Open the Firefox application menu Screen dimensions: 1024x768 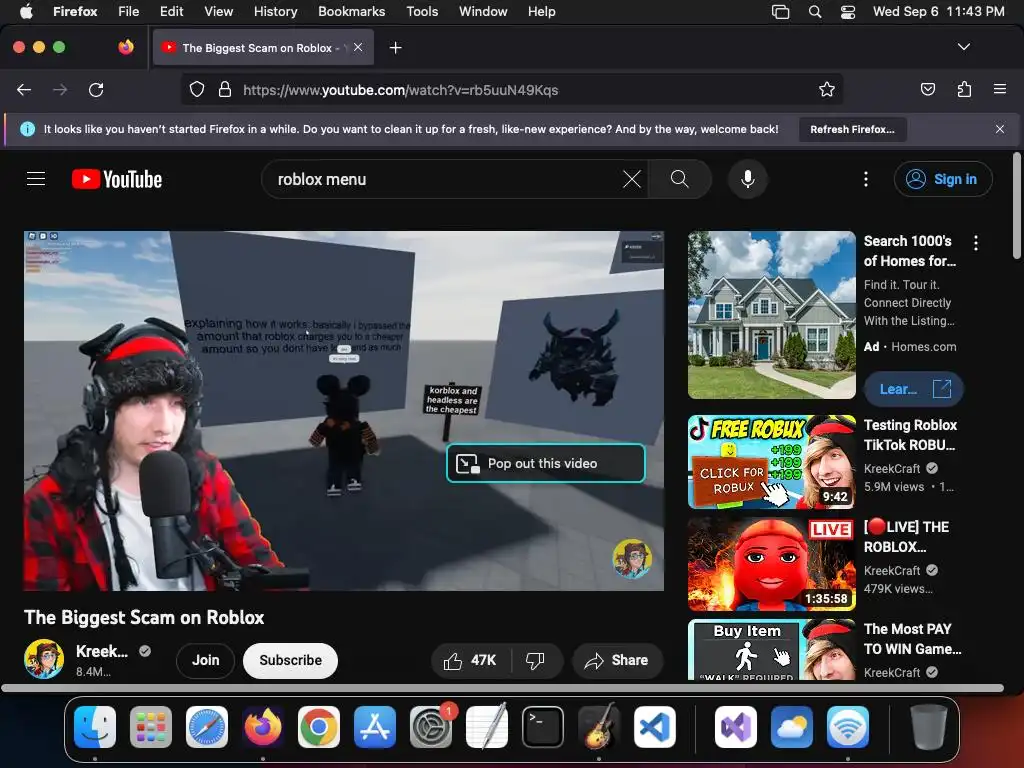[x=999, y=89]
